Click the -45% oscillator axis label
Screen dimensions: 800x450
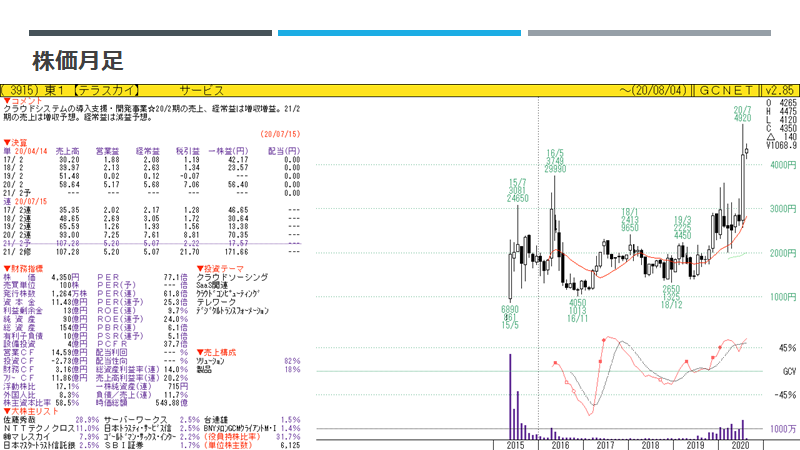786,395
